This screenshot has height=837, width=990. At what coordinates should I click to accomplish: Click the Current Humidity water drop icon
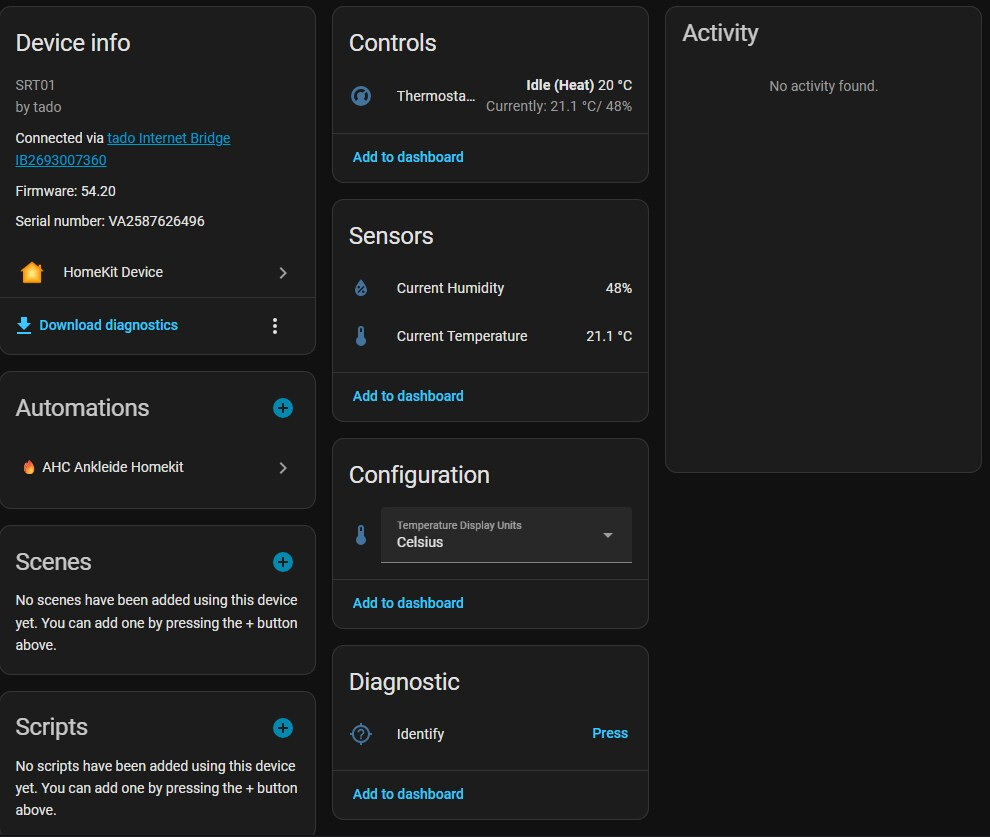[361, 288]
